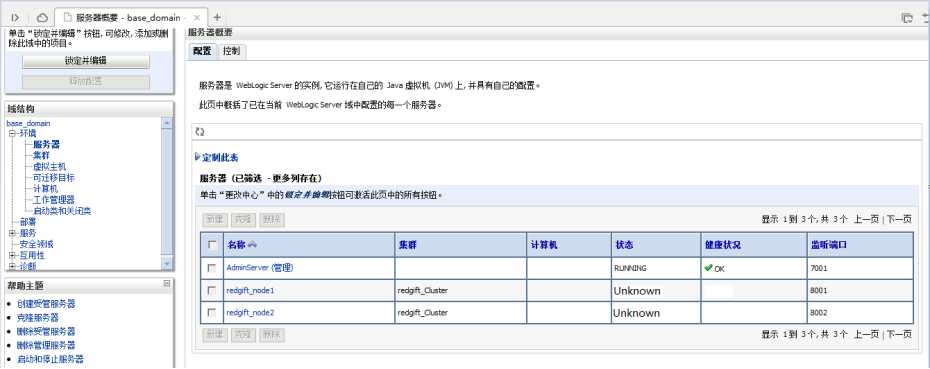930x369 pixels.
Task: Click the tab overview icon at top right
Action: point(907,18)
